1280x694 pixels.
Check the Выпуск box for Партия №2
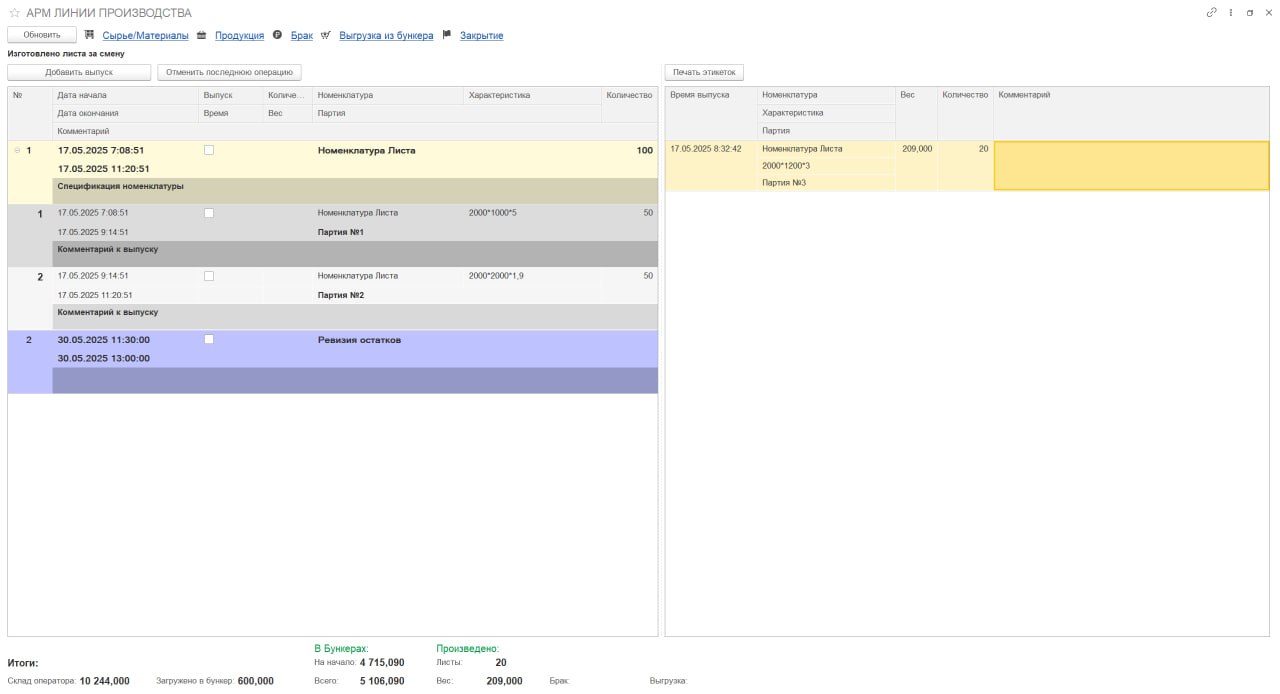pos(209,276)
